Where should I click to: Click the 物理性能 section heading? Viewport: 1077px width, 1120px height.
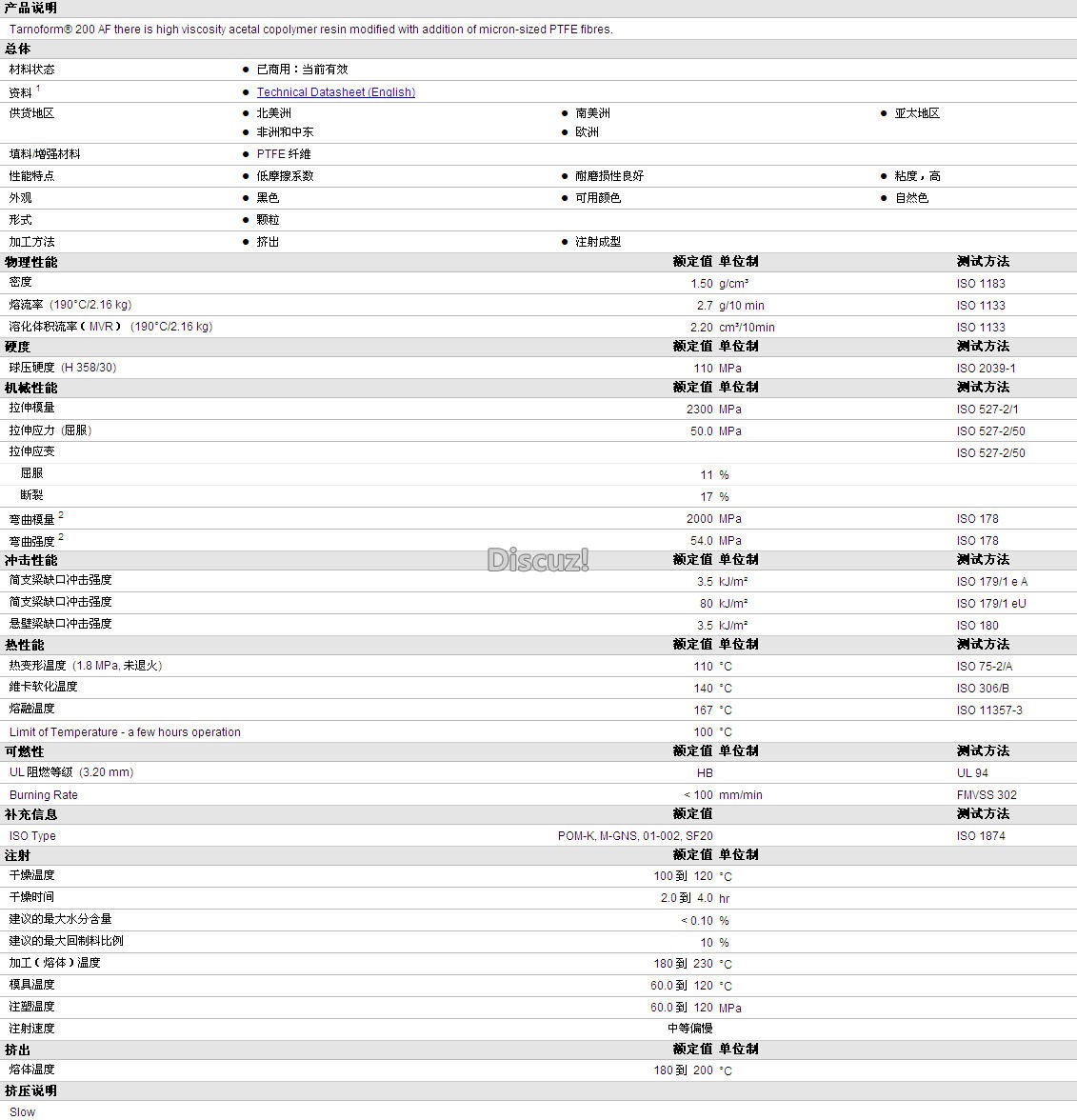(x=30, y=262)
